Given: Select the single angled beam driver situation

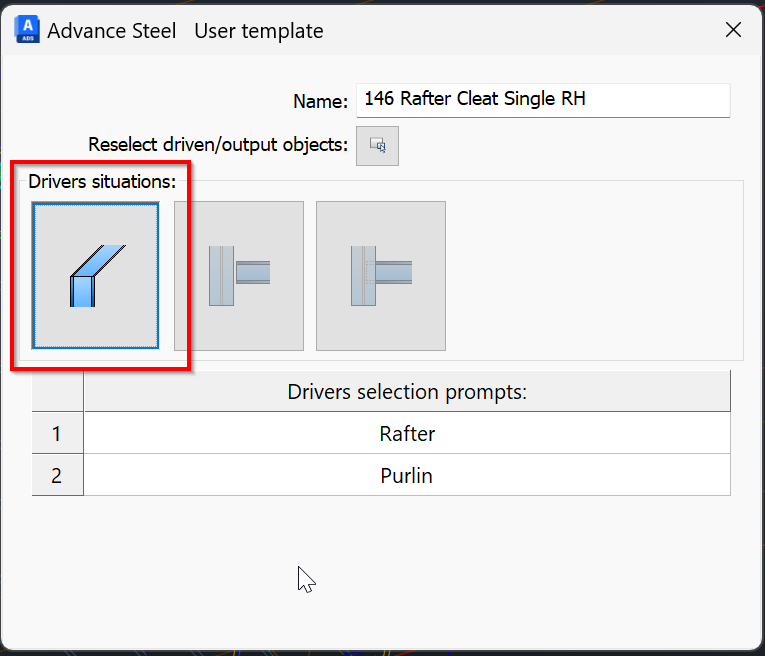Looking at the screenshot, I should (x=95, y=275).
